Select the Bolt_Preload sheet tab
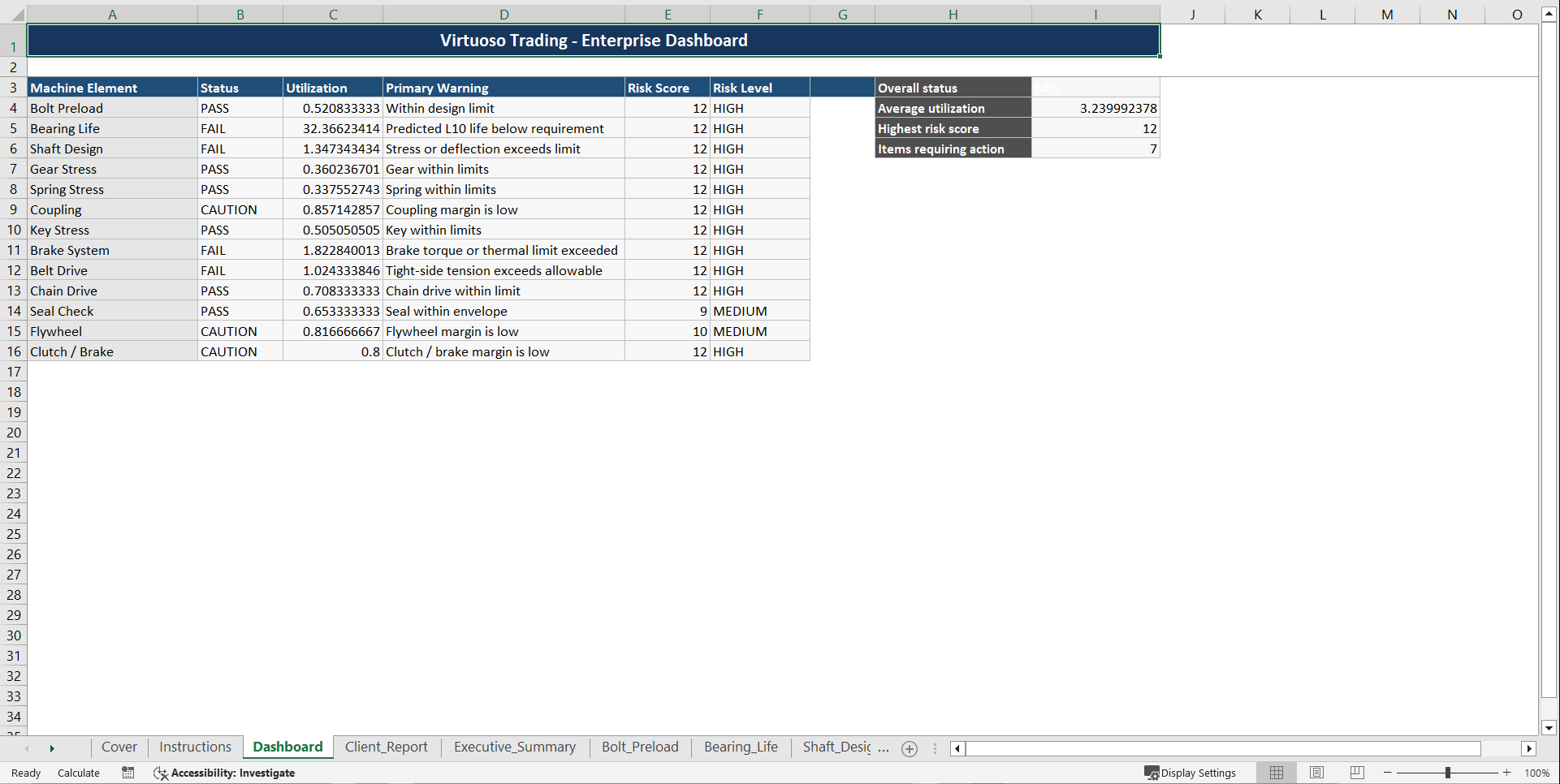 tap(640, 747)
